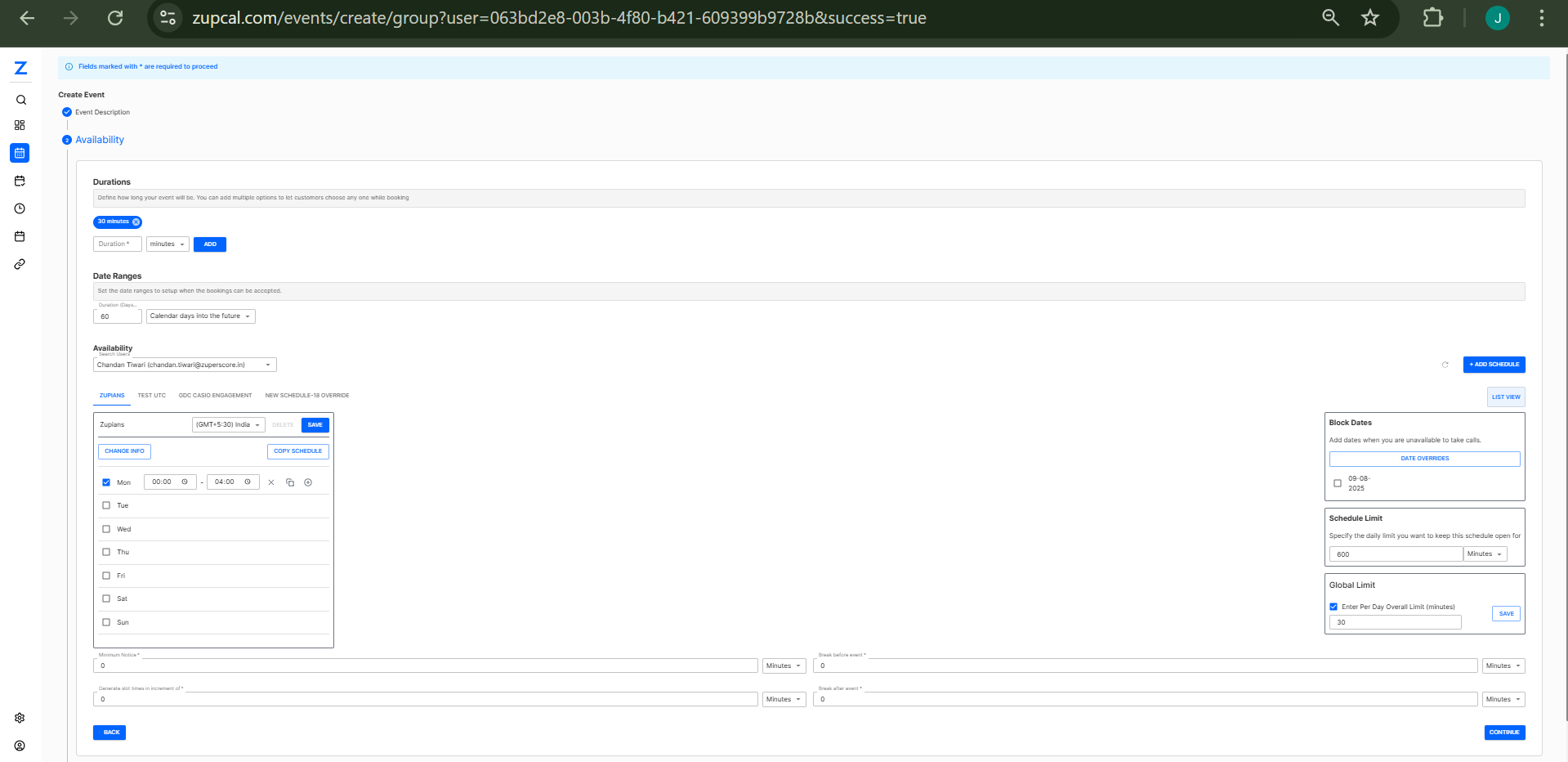Screen dimensions: 1568x762
Task: Open the clock picker for Monday start time
Action: 186,482
